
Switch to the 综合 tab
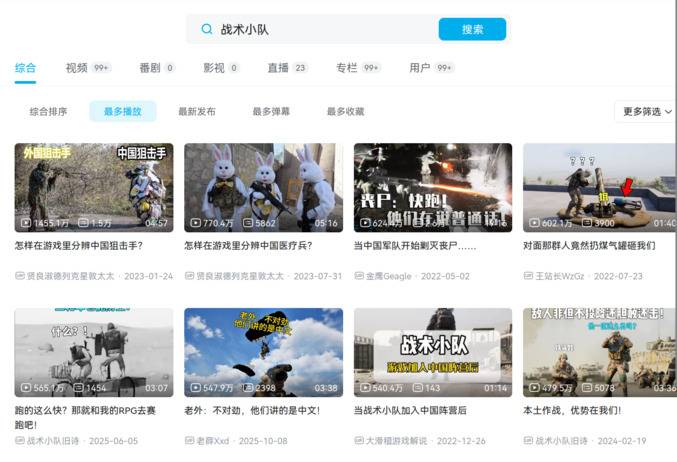coord(25,68)
